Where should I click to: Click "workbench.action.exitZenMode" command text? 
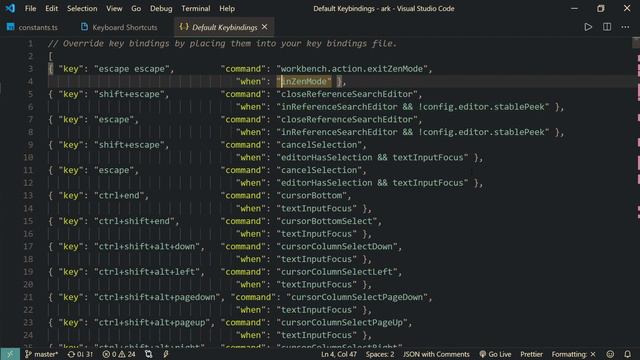(x=351, y=69)
